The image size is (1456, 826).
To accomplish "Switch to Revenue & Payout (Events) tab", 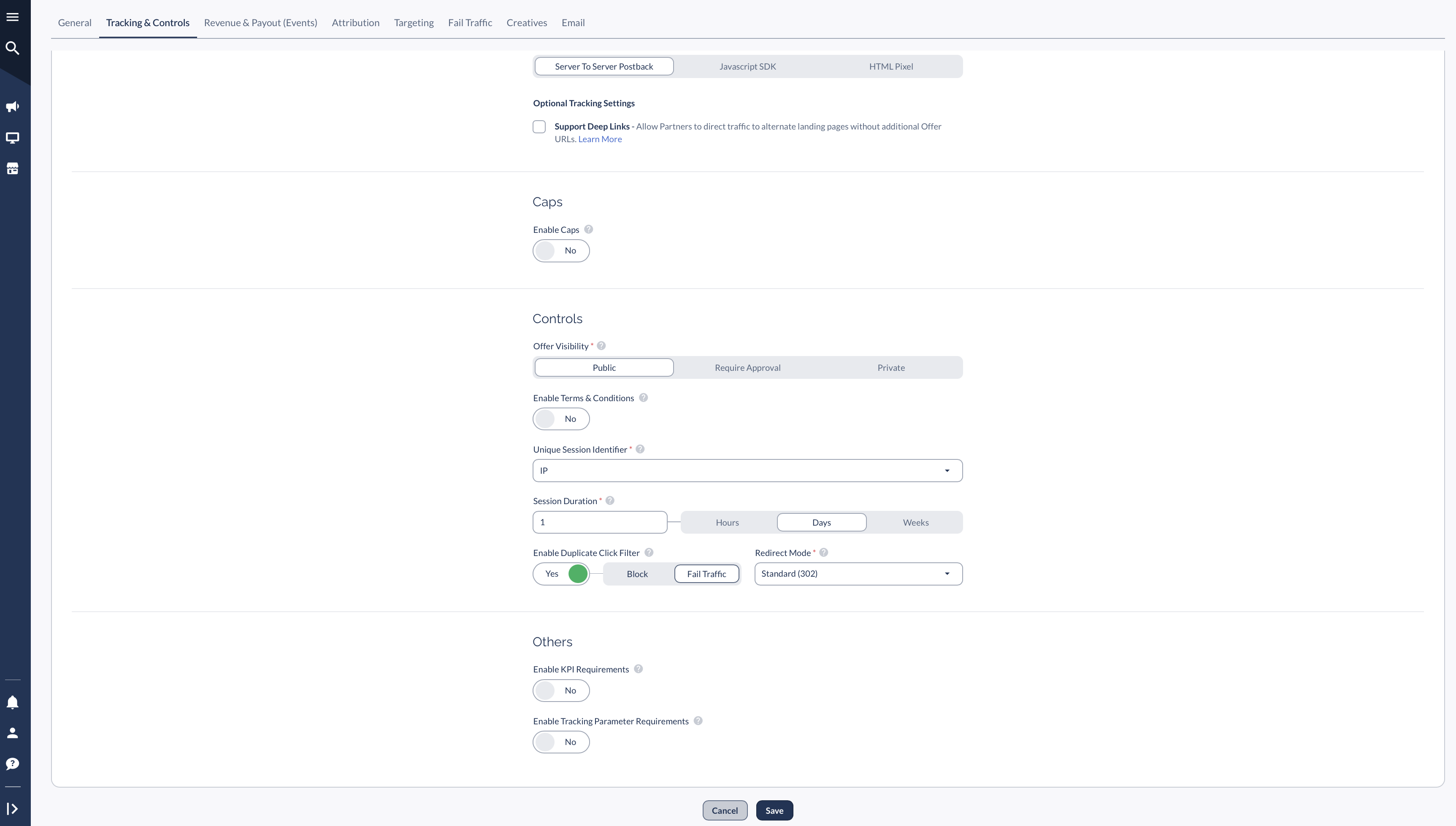I will (x=260, y=23).
